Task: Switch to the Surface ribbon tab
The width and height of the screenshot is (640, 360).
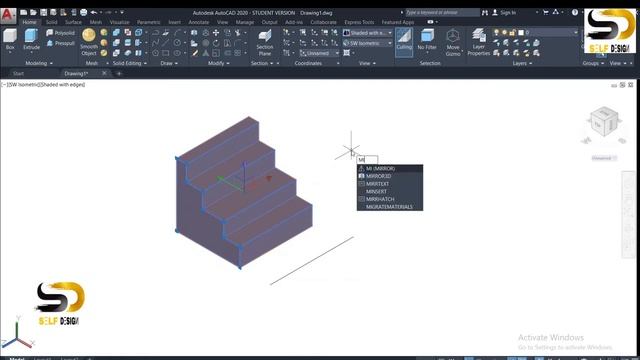Action: click(73, 22)
